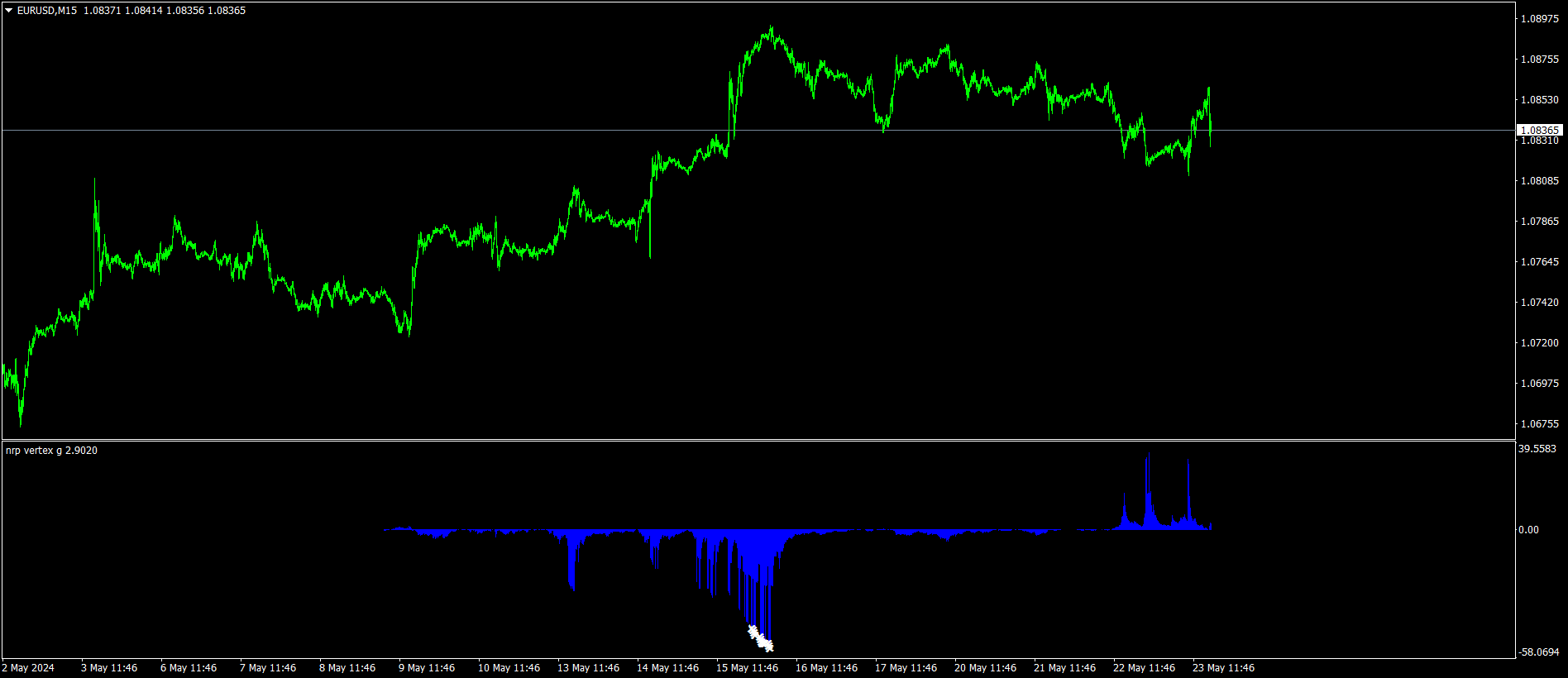Select the time label 20 May 11:46
1568x678 pixels.
(985, 668)
